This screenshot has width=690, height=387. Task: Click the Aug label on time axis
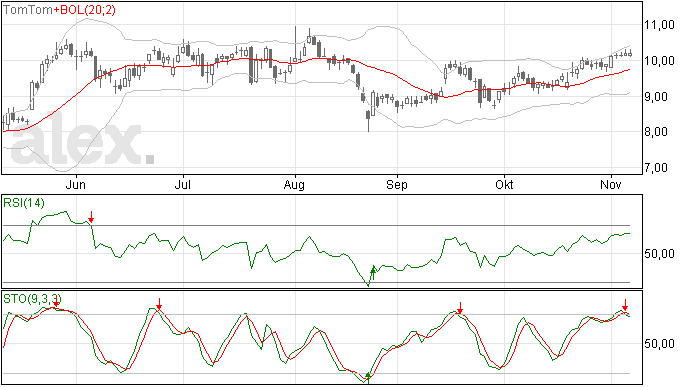pos(294,184)
